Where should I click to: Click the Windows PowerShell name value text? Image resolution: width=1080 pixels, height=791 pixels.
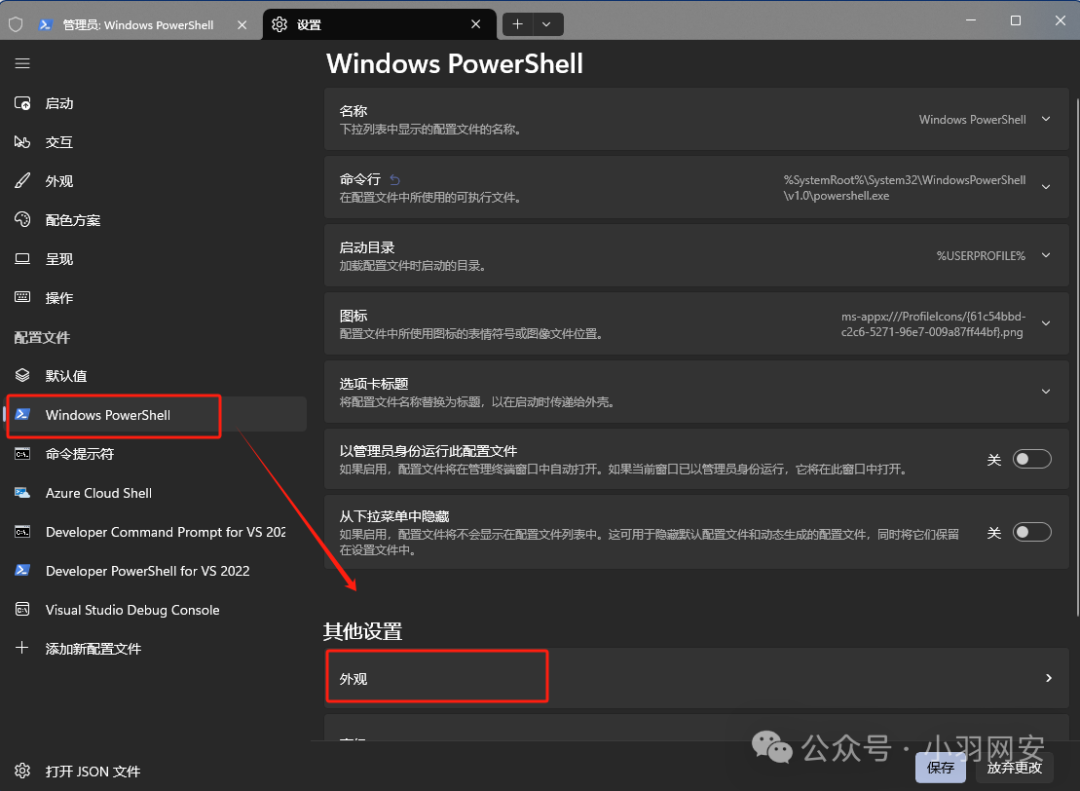pyautogui.click(x=973, y=119)
